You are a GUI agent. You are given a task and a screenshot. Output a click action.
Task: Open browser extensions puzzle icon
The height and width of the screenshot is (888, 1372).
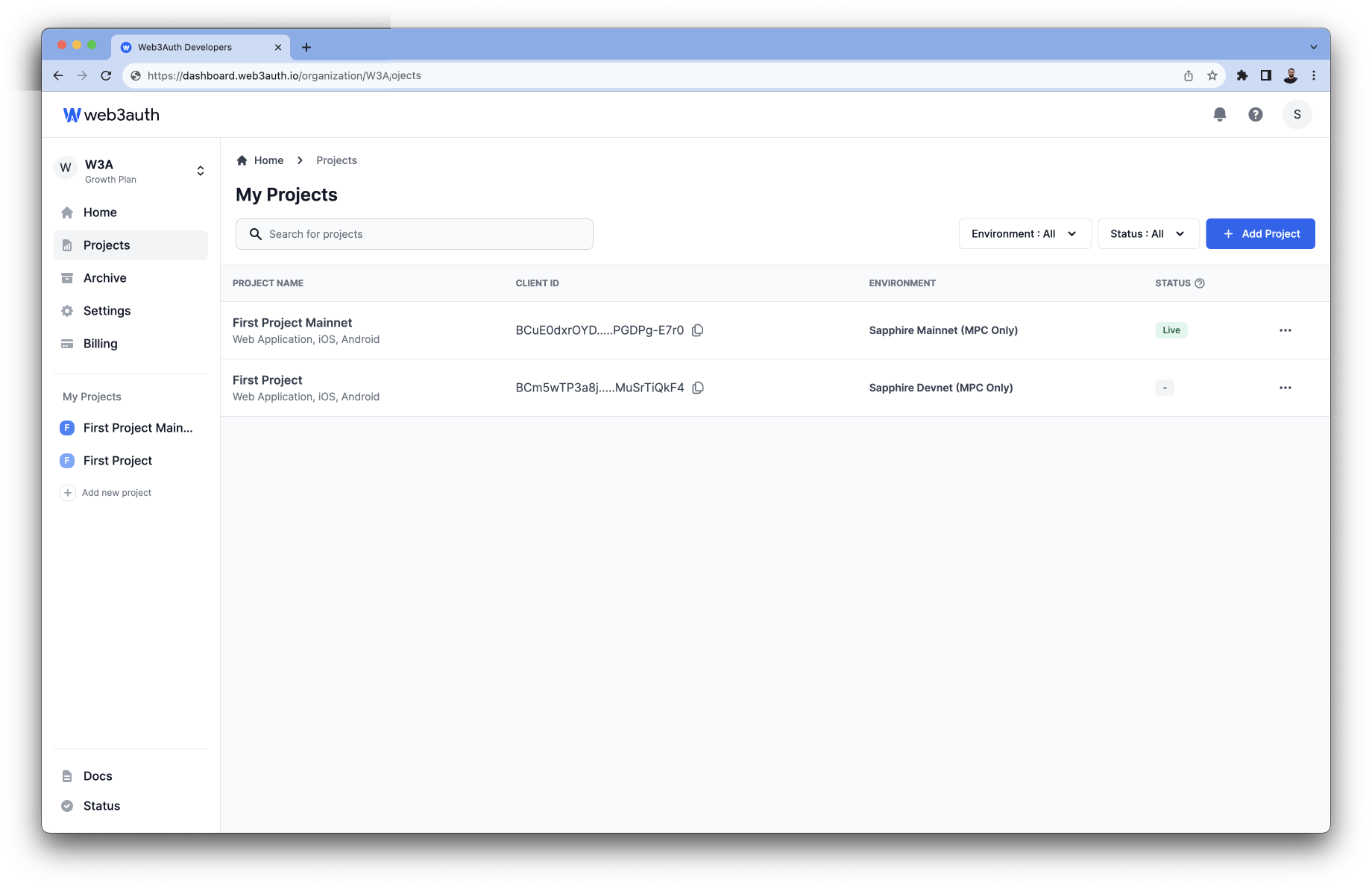tap(1242, 75)
